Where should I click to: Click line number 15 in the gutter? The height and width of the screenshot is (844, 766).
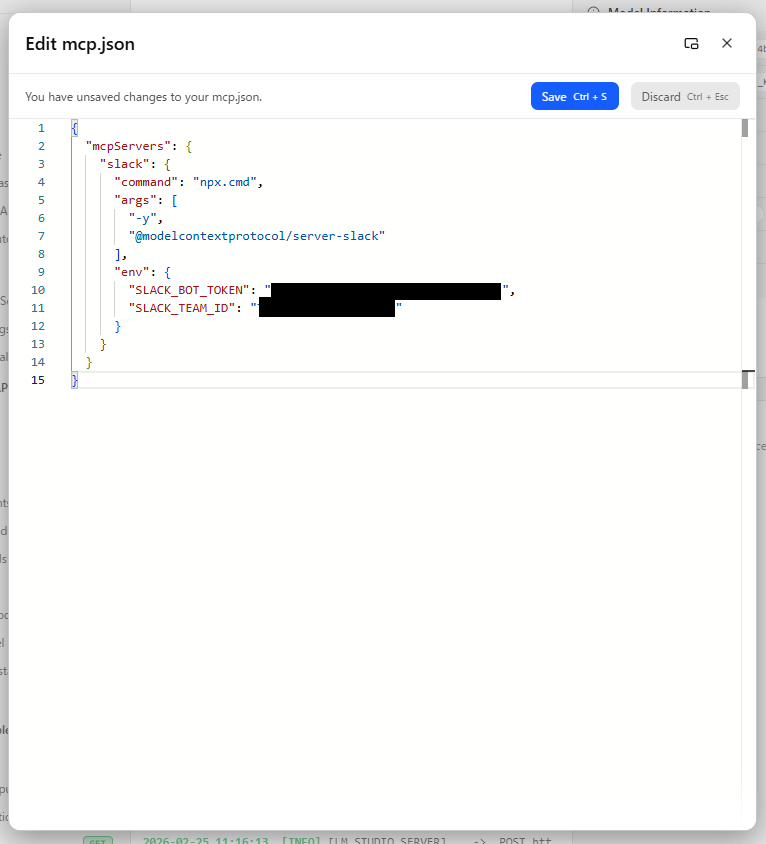click(x=38, y=380)
